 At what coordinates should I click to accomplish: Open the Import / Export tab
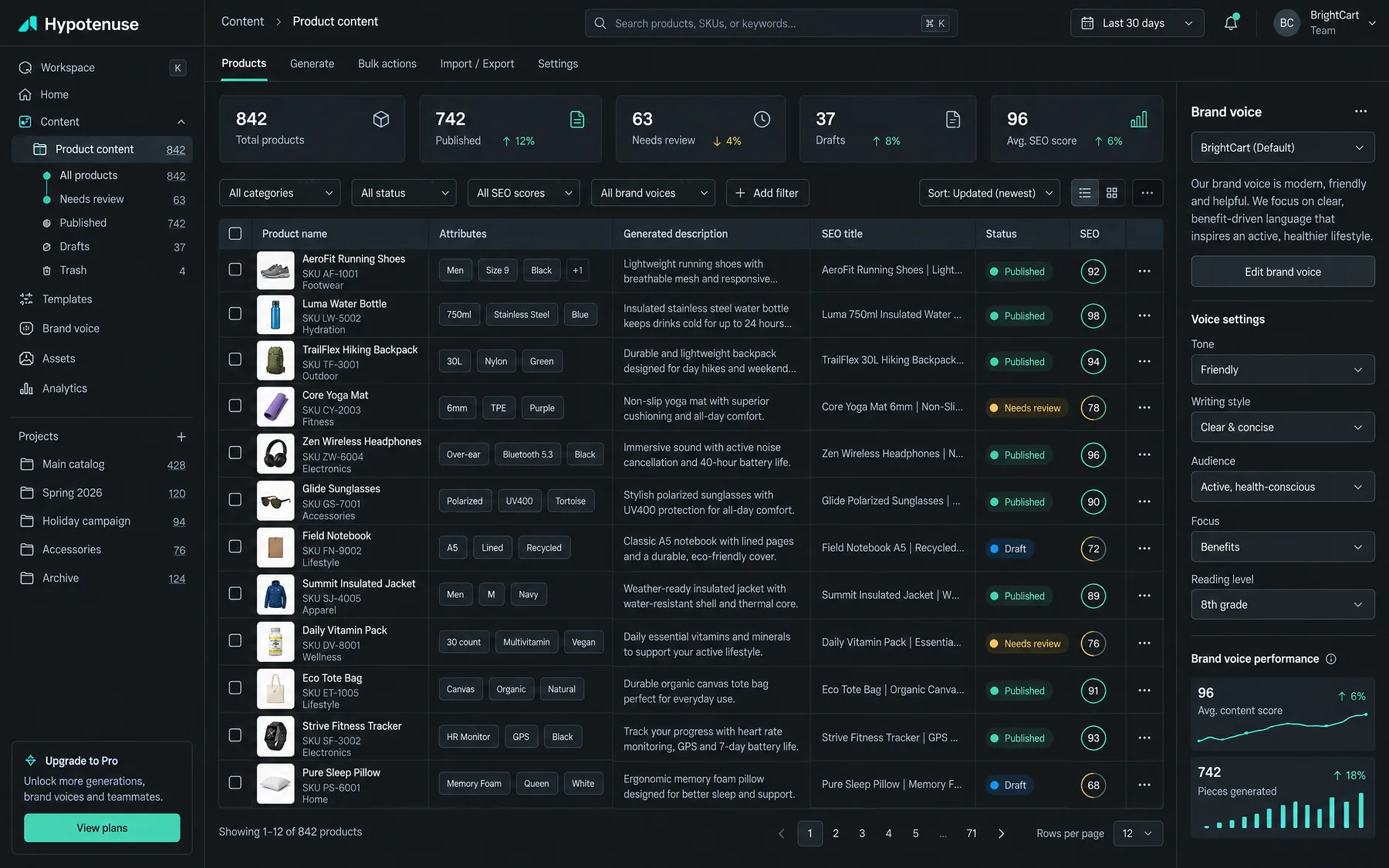coord(477,64)
